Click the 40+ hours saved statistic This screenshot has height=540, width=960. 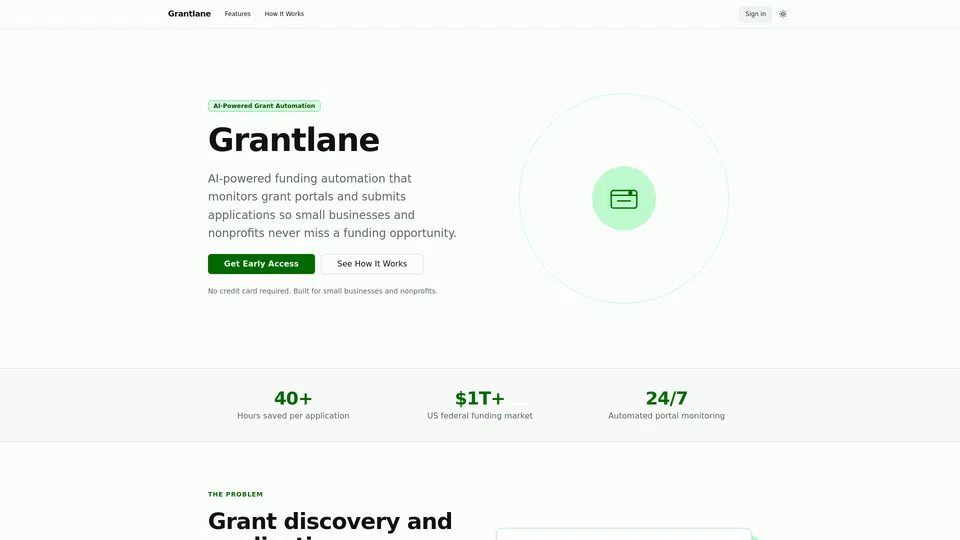293,398
